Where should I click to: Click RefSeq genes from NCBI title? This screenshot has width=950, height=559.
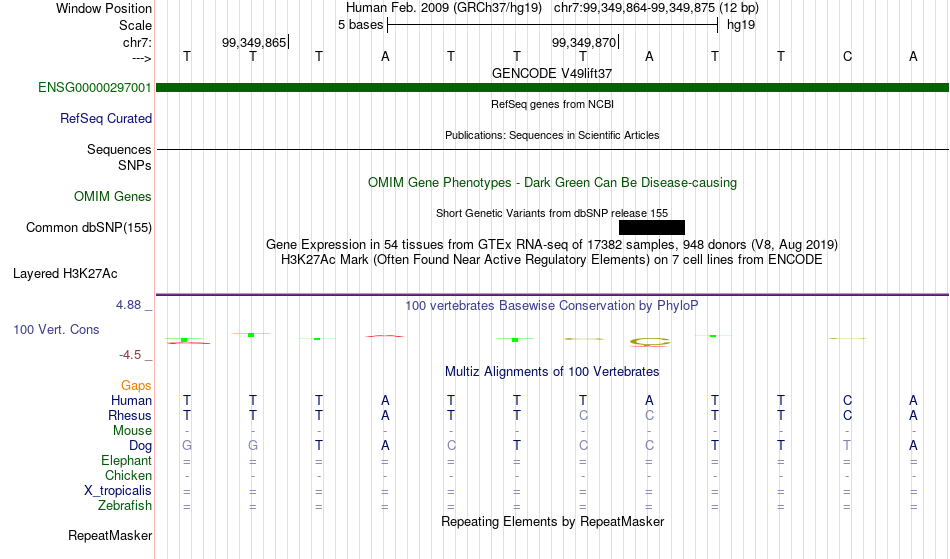click(553, 104)
